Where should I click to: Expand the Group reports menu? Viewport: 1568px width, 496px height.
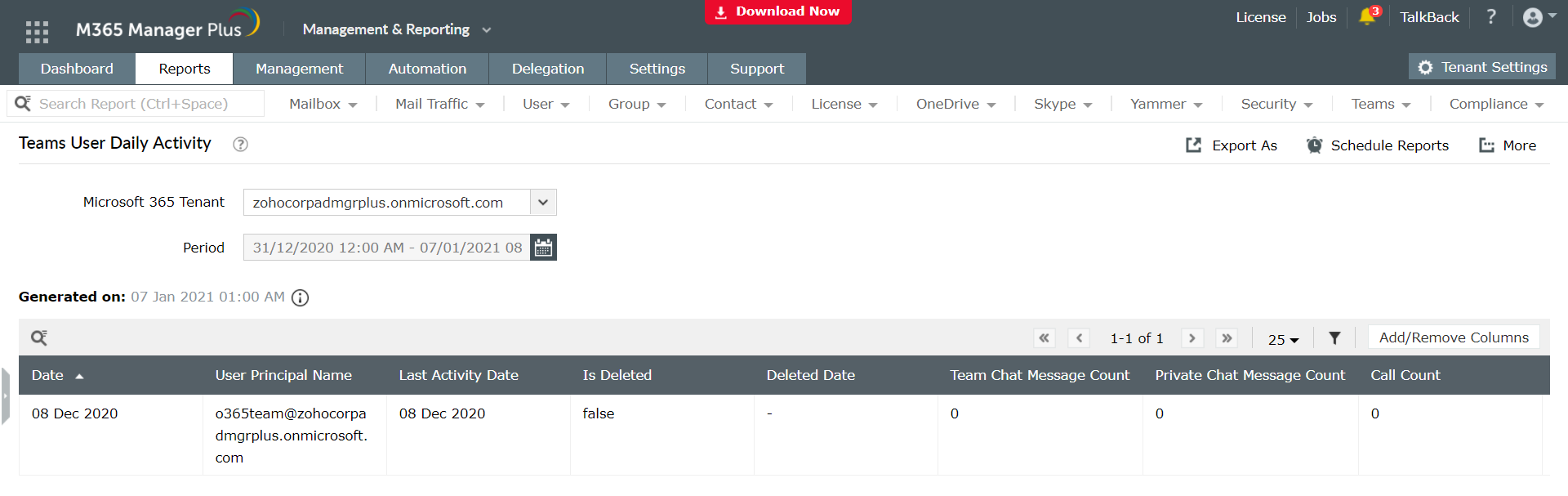(637, 104)
